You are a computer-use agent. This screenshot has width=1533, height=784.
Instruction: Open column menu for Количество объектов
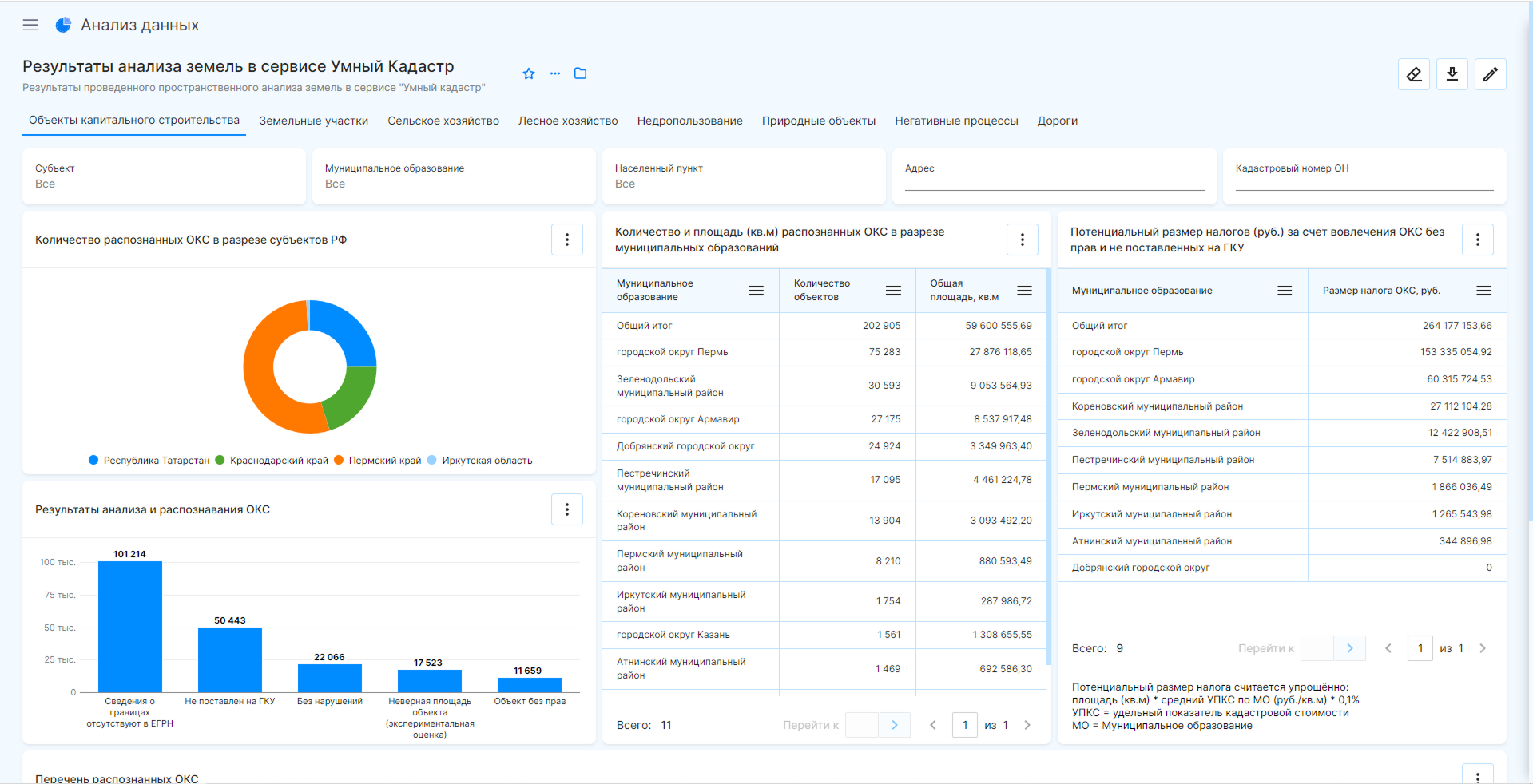pyautogui.click(x=894, y=291)
